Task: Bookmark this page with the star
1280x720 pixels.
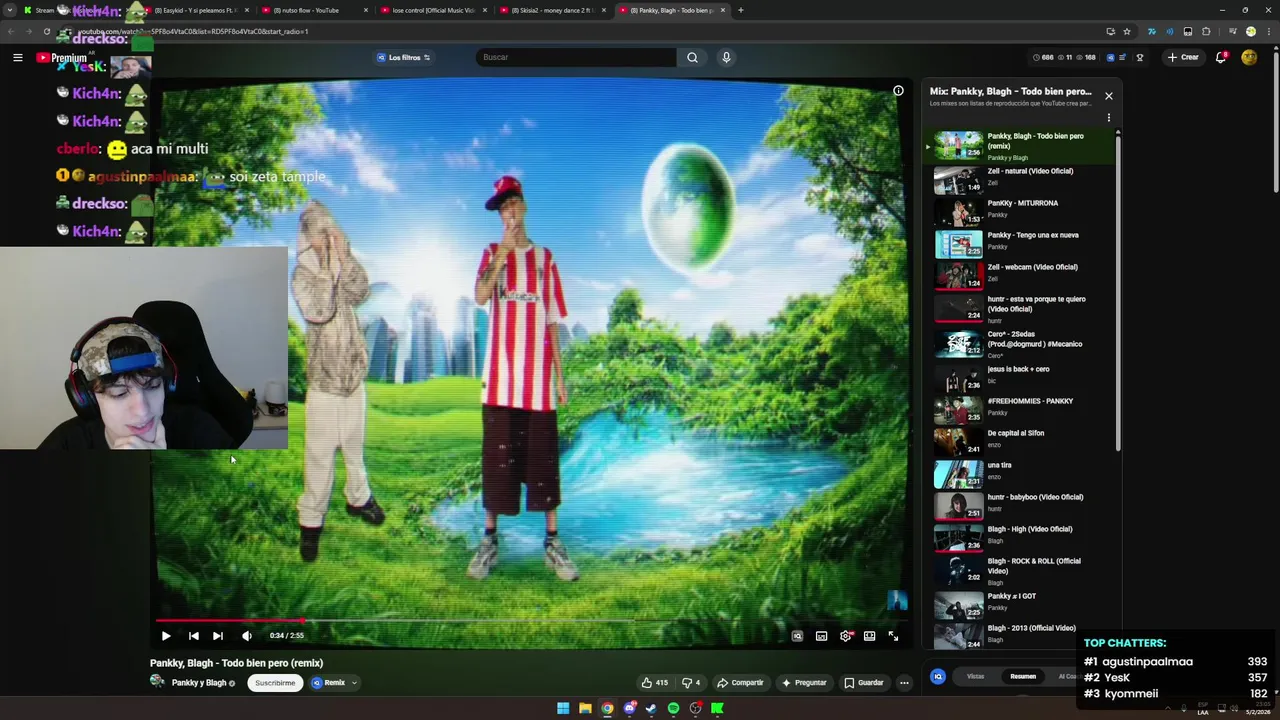Action: [x=1127, y=31]
